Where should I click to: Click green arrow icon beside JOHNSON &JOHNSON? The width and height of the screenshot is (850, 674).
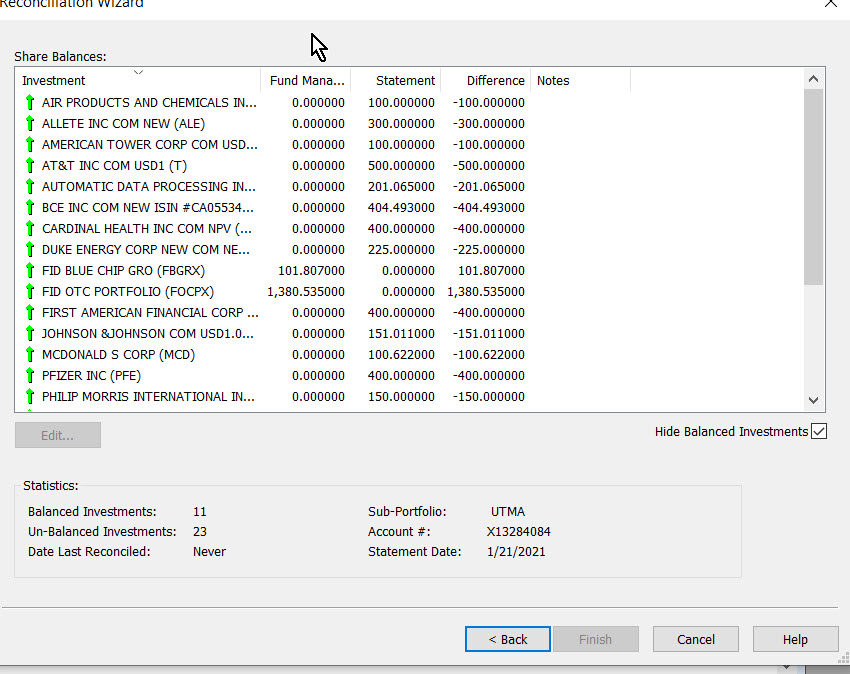[30, 333]
